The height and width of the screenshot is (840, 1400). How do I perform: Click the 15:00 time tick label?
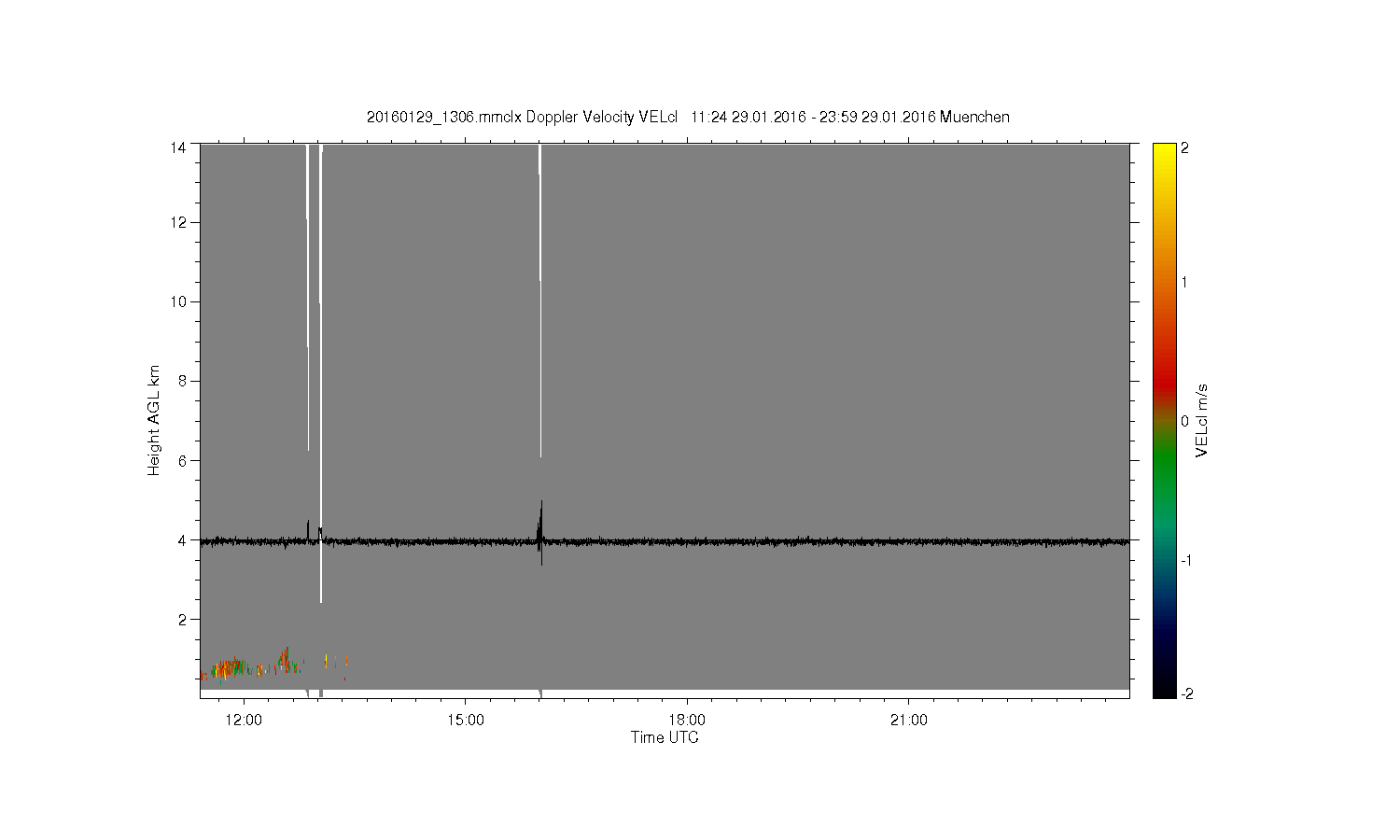click(x=465, y=721)
